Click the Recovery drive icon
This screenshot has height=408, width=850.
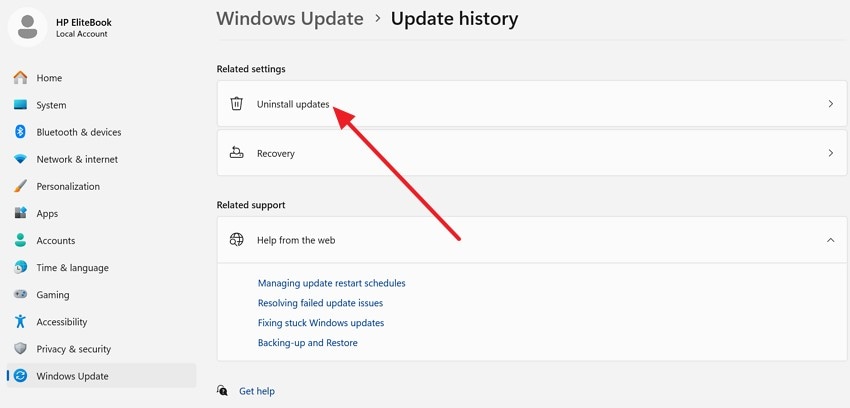(236, 153)
